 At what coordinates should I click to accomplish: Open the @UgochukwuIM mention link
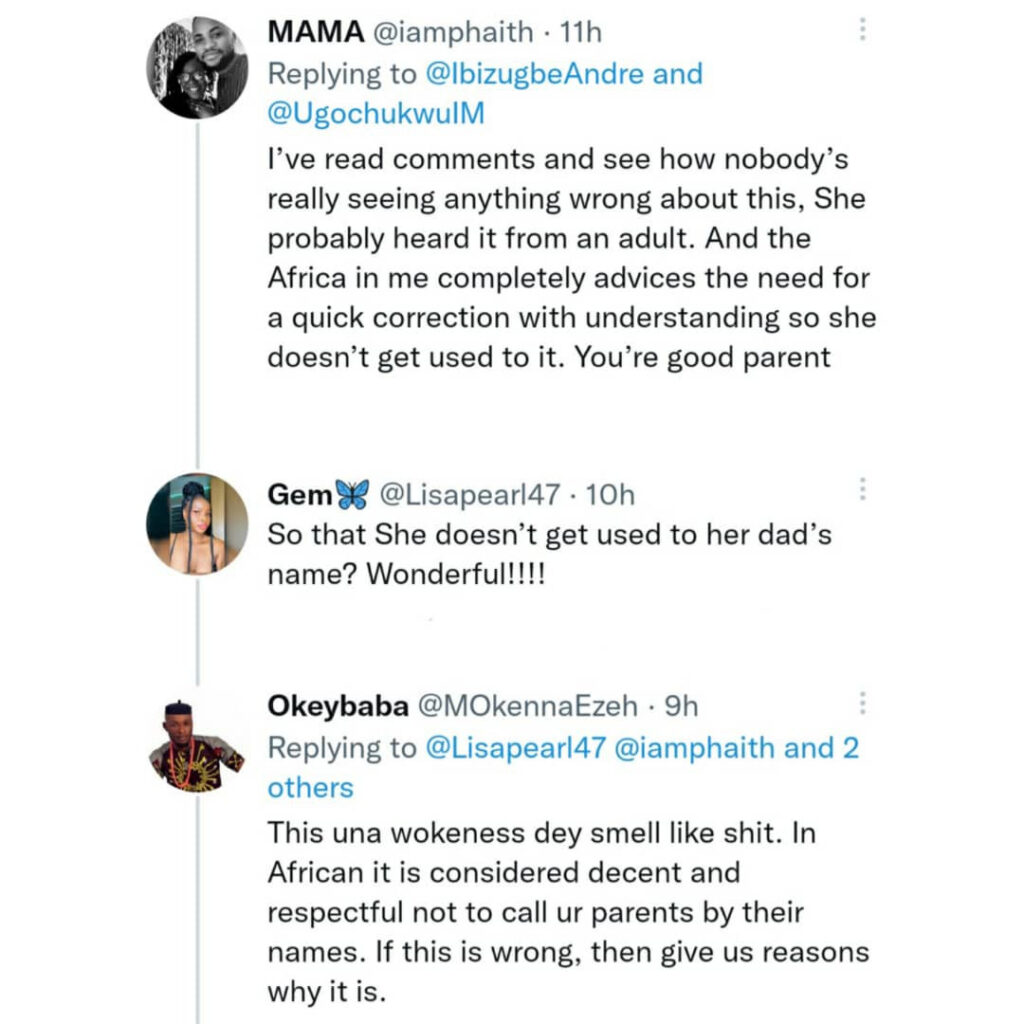pyautogui.click(x=376, y=114)
